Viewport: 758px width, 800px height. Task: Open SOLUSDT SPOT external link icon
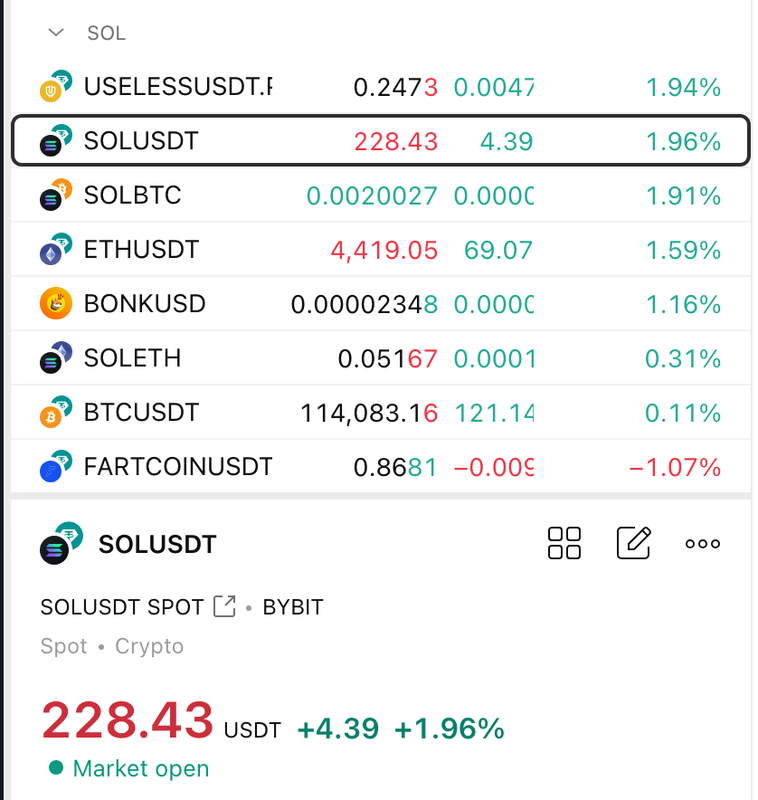coord(224,606)
